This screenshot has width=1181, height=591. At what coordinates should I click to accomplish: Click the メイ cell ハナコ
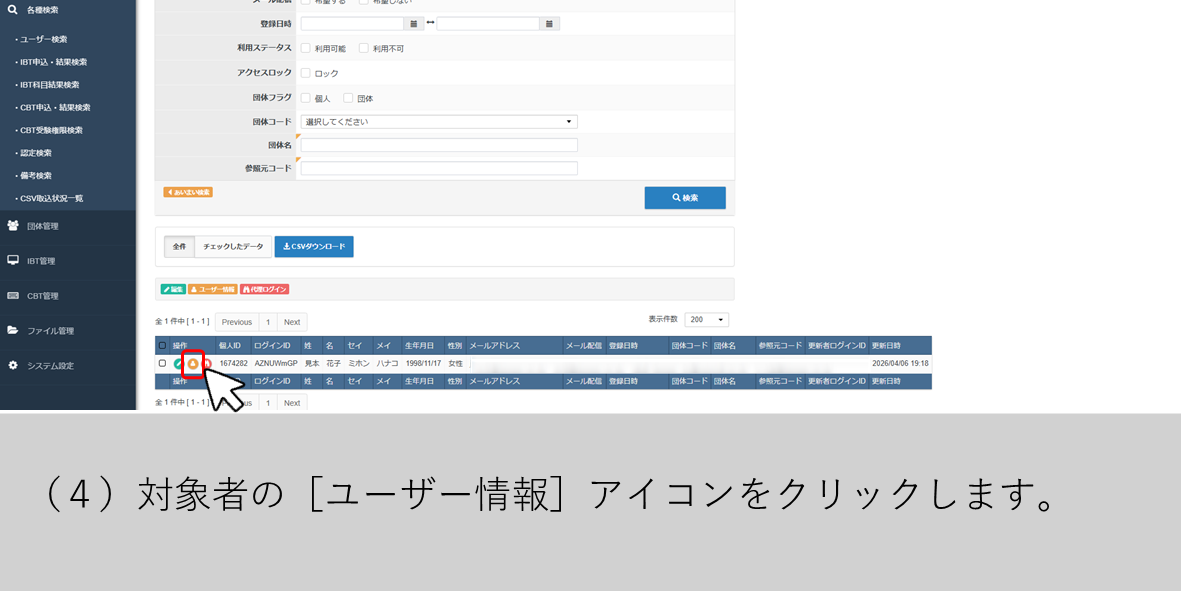tap(388, 364)
